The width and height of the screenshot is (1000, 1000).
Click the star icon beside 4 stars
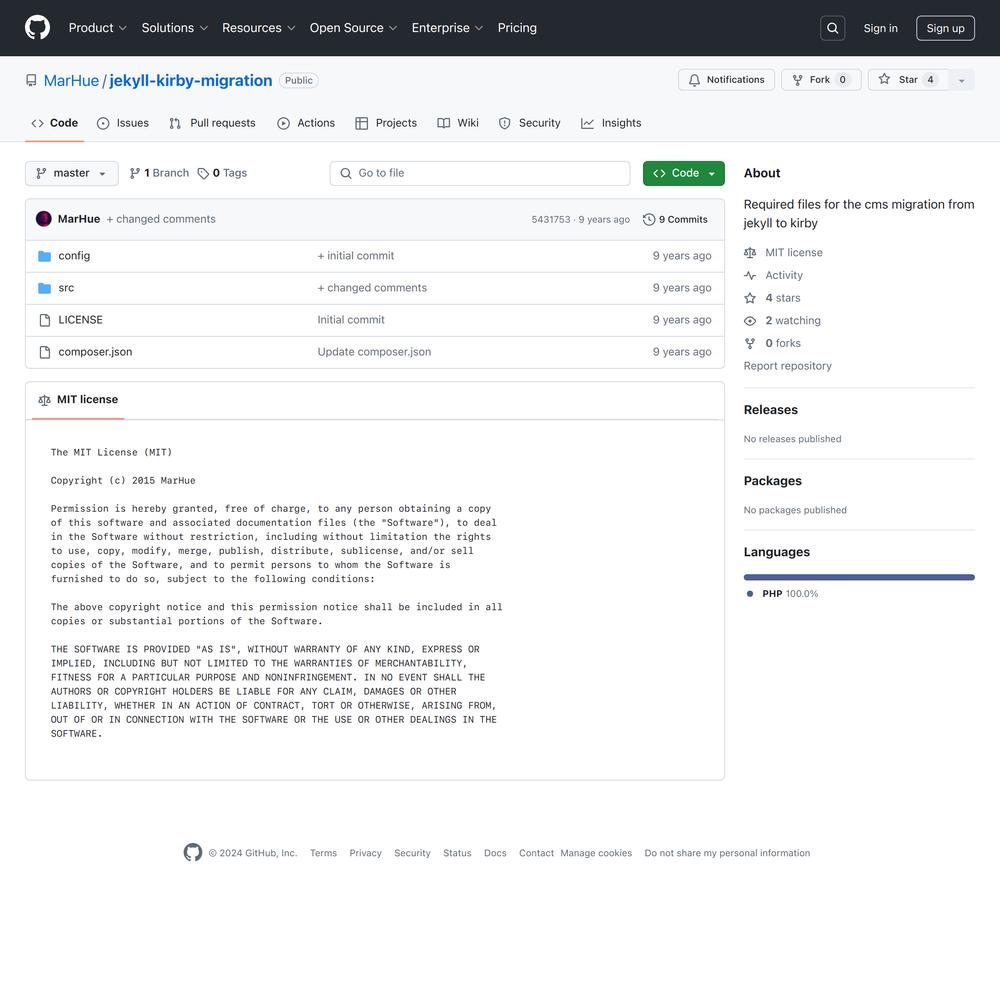tap(750, 298)
